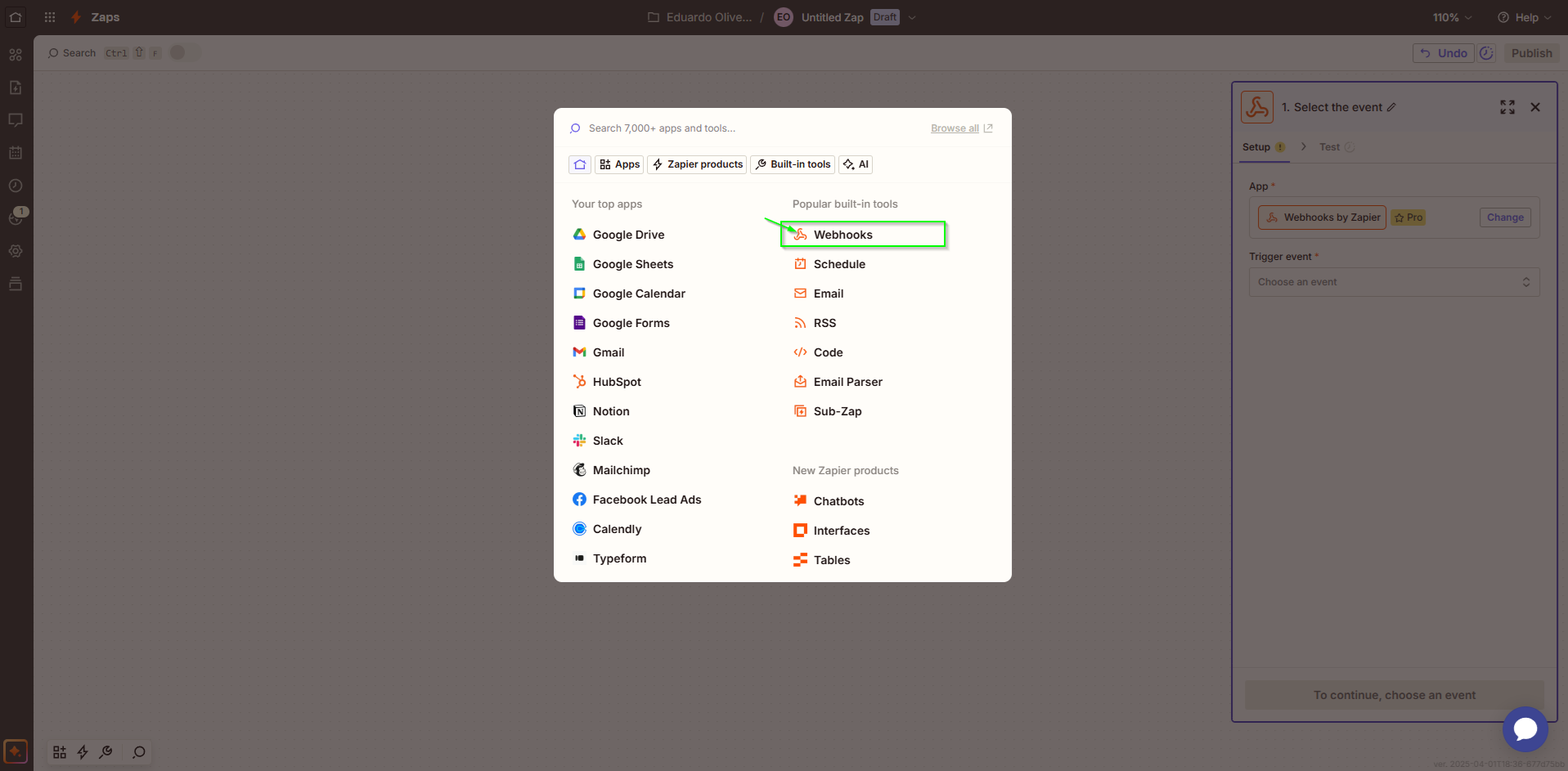Open the 110% zoom dropdown
Screen dimensions: 1568x771
[1452, 17]
